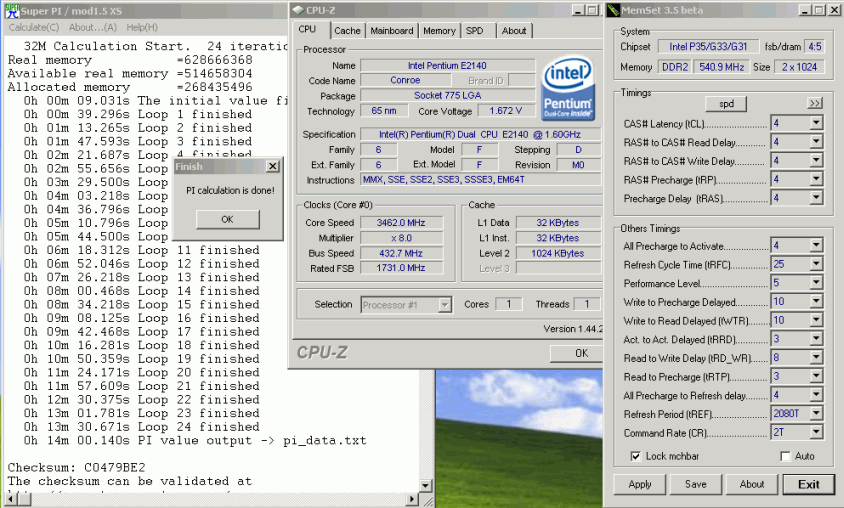Open the Read to Write Delay dropdown
Image resolution: width=844 pixels, height=508 pixels.
tap(816, 357)
